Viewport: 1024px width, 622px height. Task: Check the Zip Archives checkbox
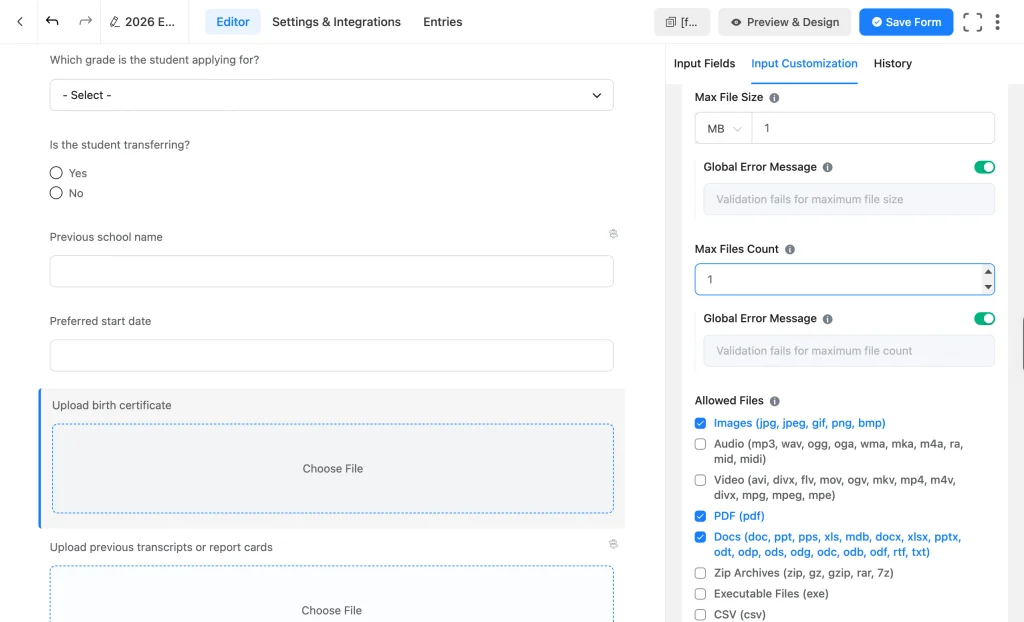(700, 573)
